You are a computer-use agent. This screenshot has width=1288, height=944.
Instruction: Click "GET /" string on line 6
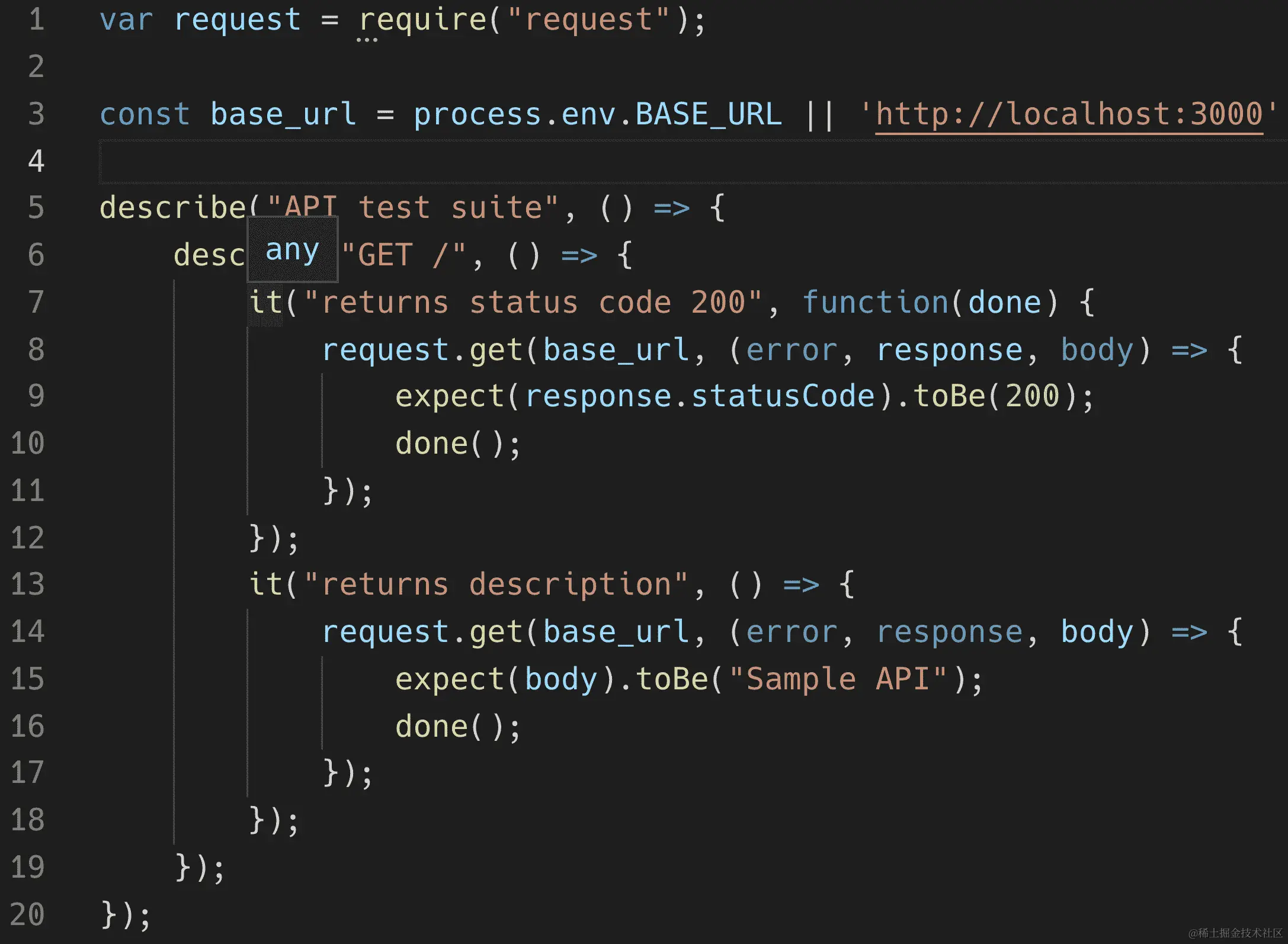coord(404,255)
